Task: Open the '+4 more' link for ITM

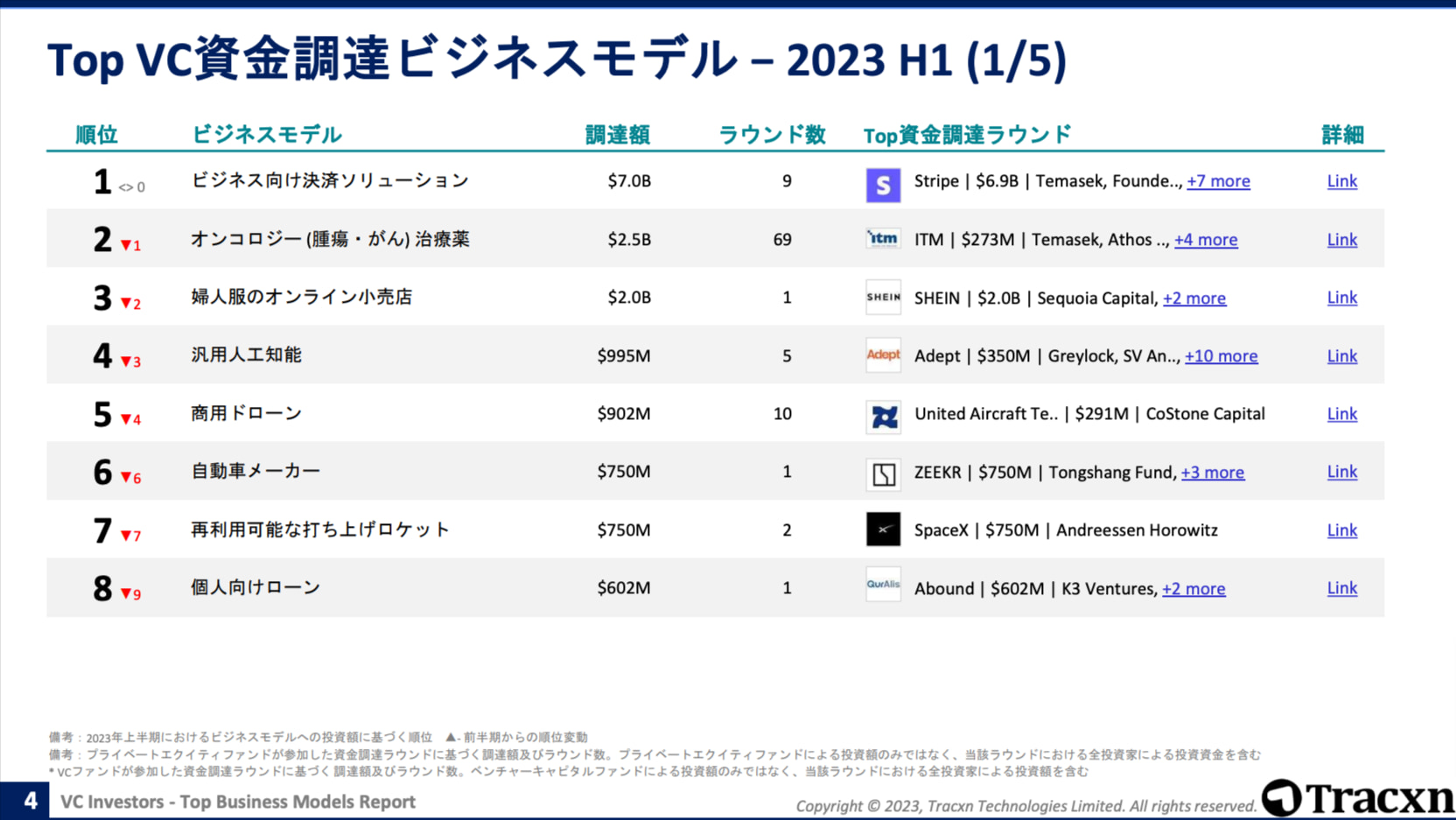Action: (x=1206, y=240)
